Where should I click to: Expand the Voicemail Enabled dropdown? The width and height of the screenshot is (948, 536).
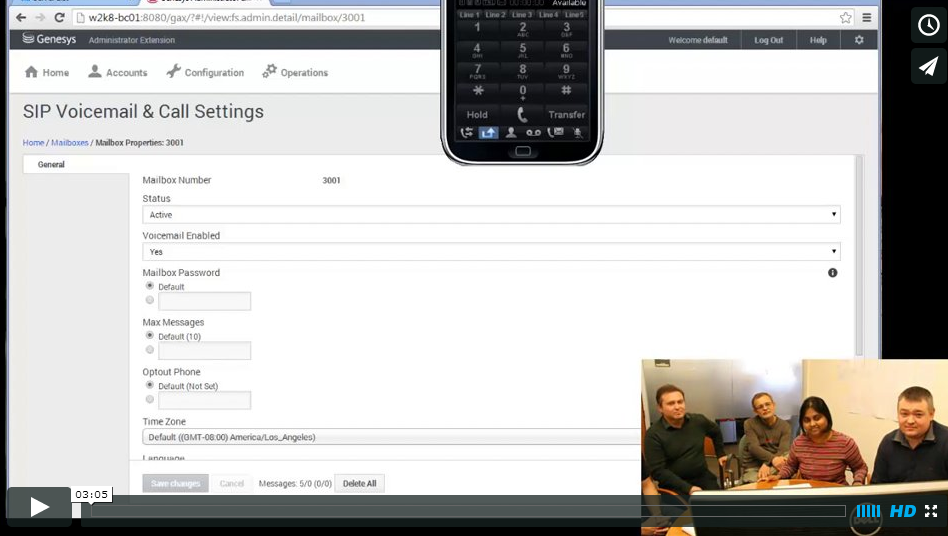pyautogui.click(x=490, y=252)
